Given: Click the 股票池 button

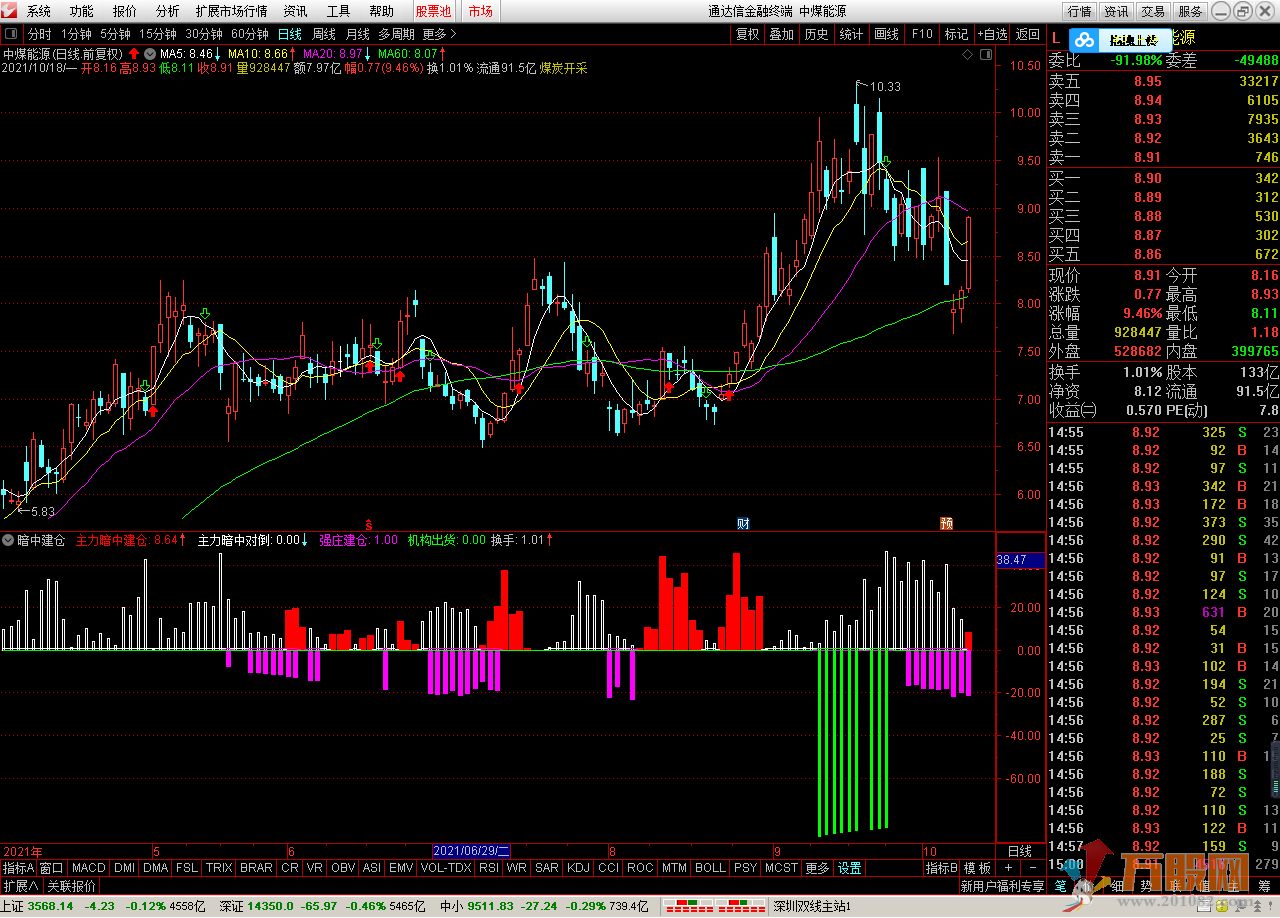Looking at the screenshot, I should pos(434,11).
